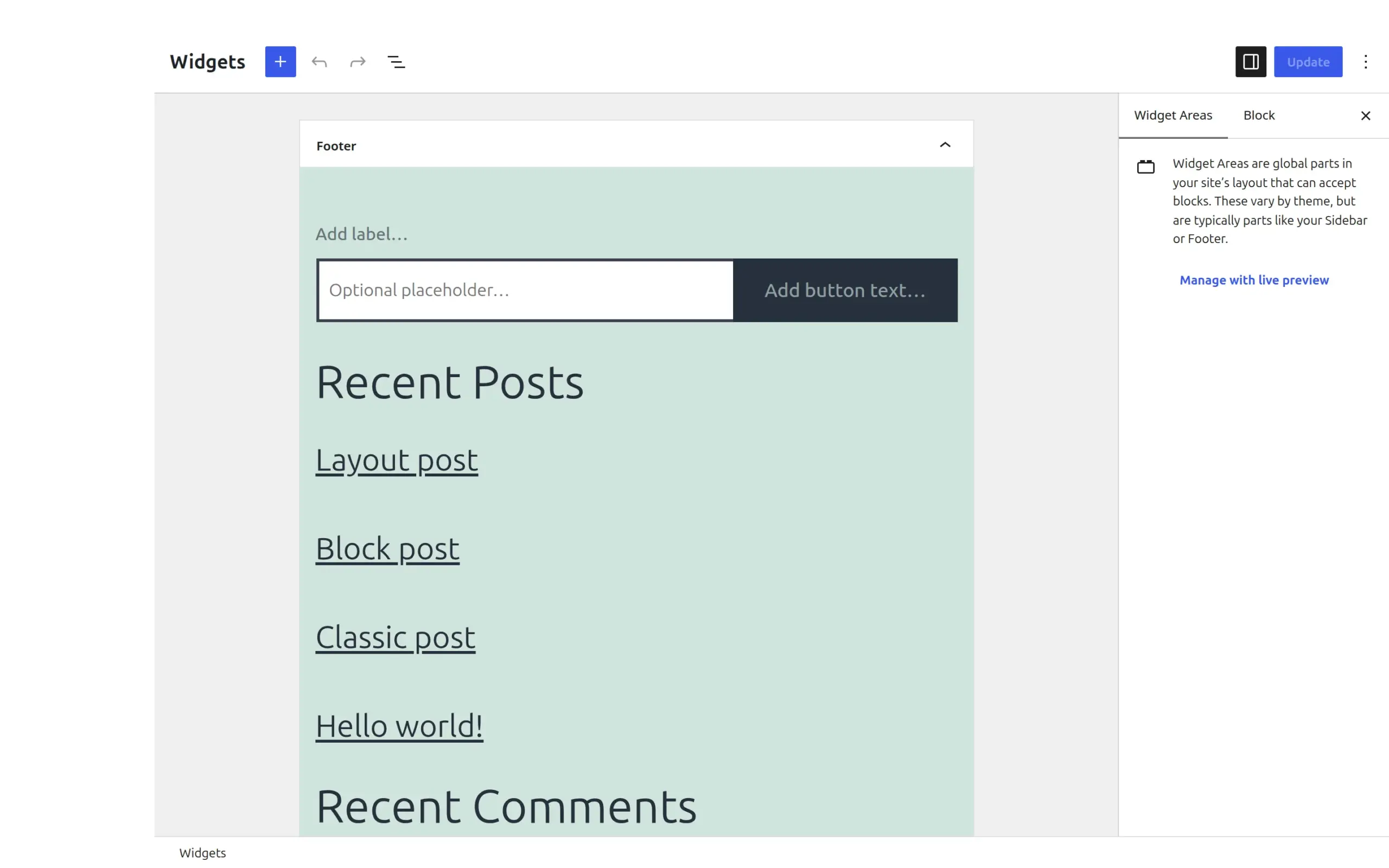This screenshot has height=868, width=1389.
Task: Click the Undo arrow icon
Action: click(x=319, y=61)
